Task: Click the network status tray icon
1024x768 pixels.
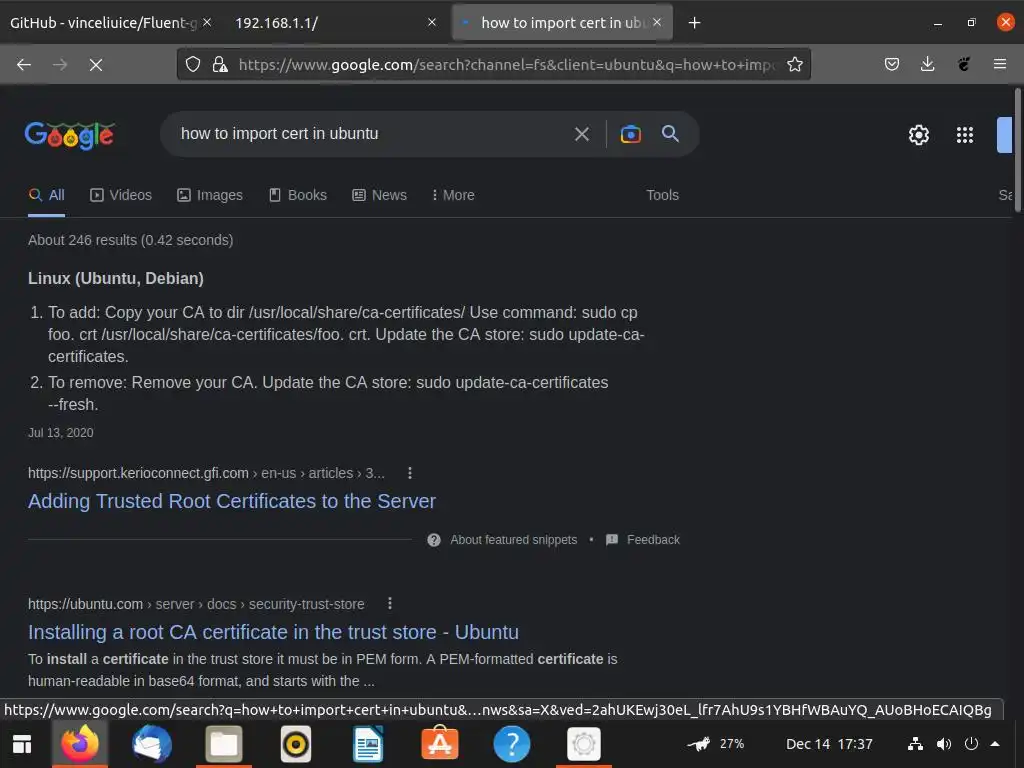Action: pos(916,744)
